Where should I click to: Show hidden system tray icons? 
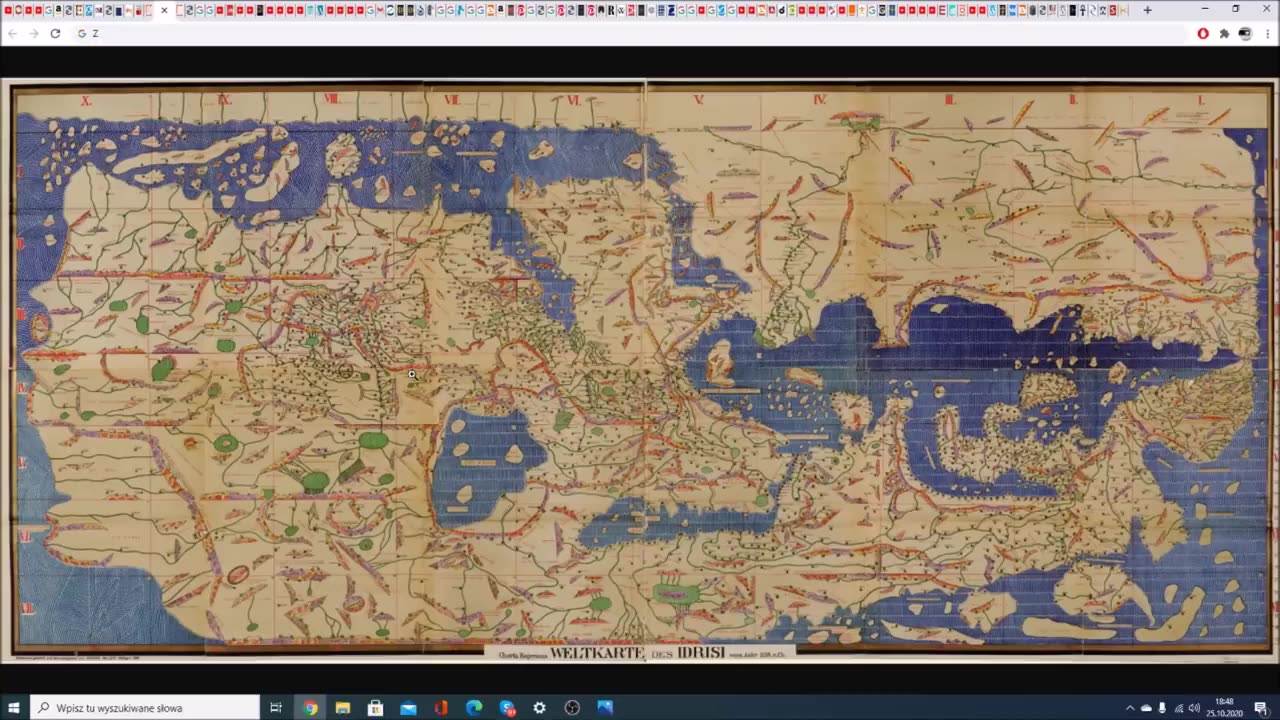tap(1130, 708)
